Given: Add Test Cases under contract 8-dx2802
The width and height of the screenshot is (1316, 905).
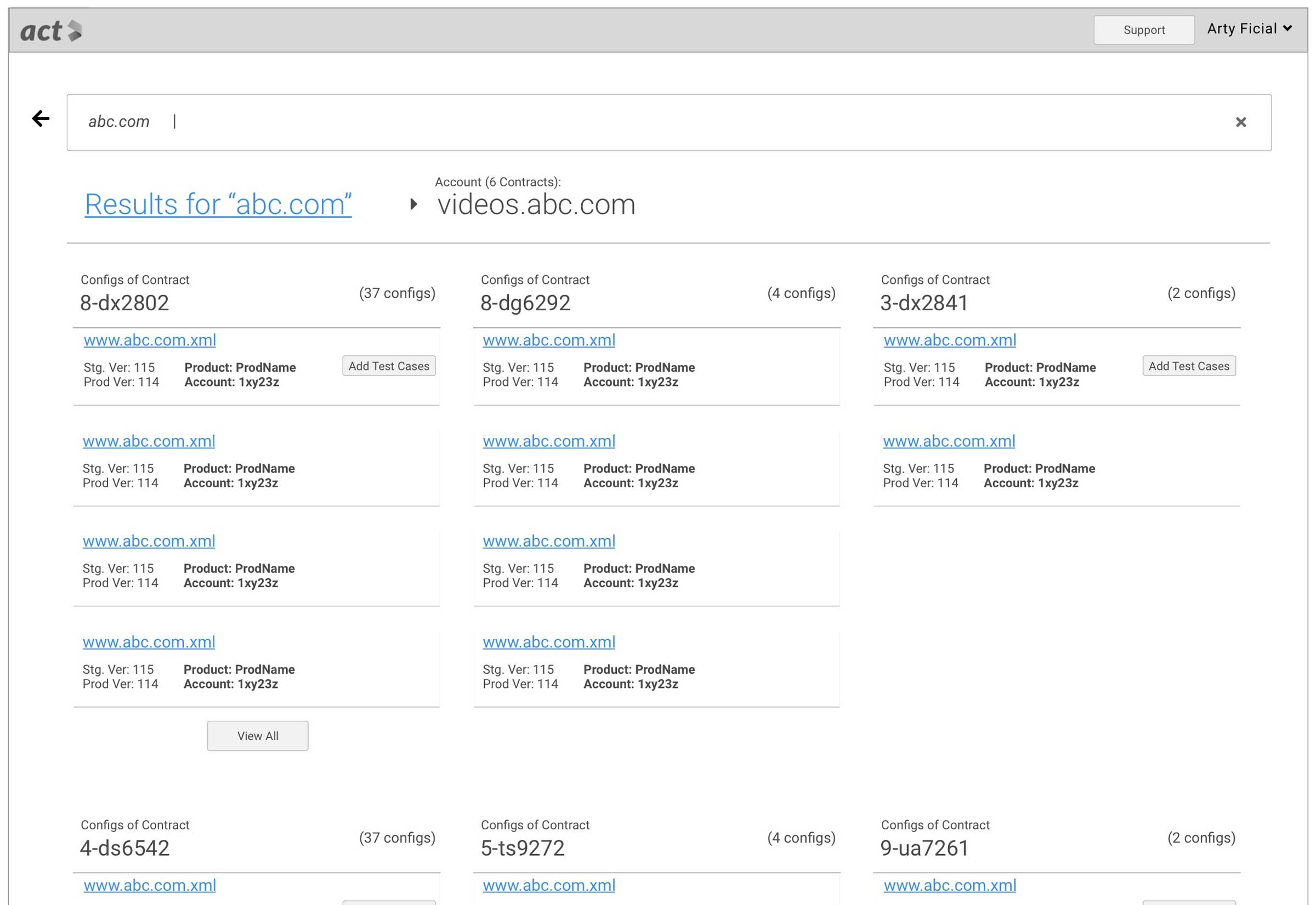Looking at the screenshot, I should 389,366.
